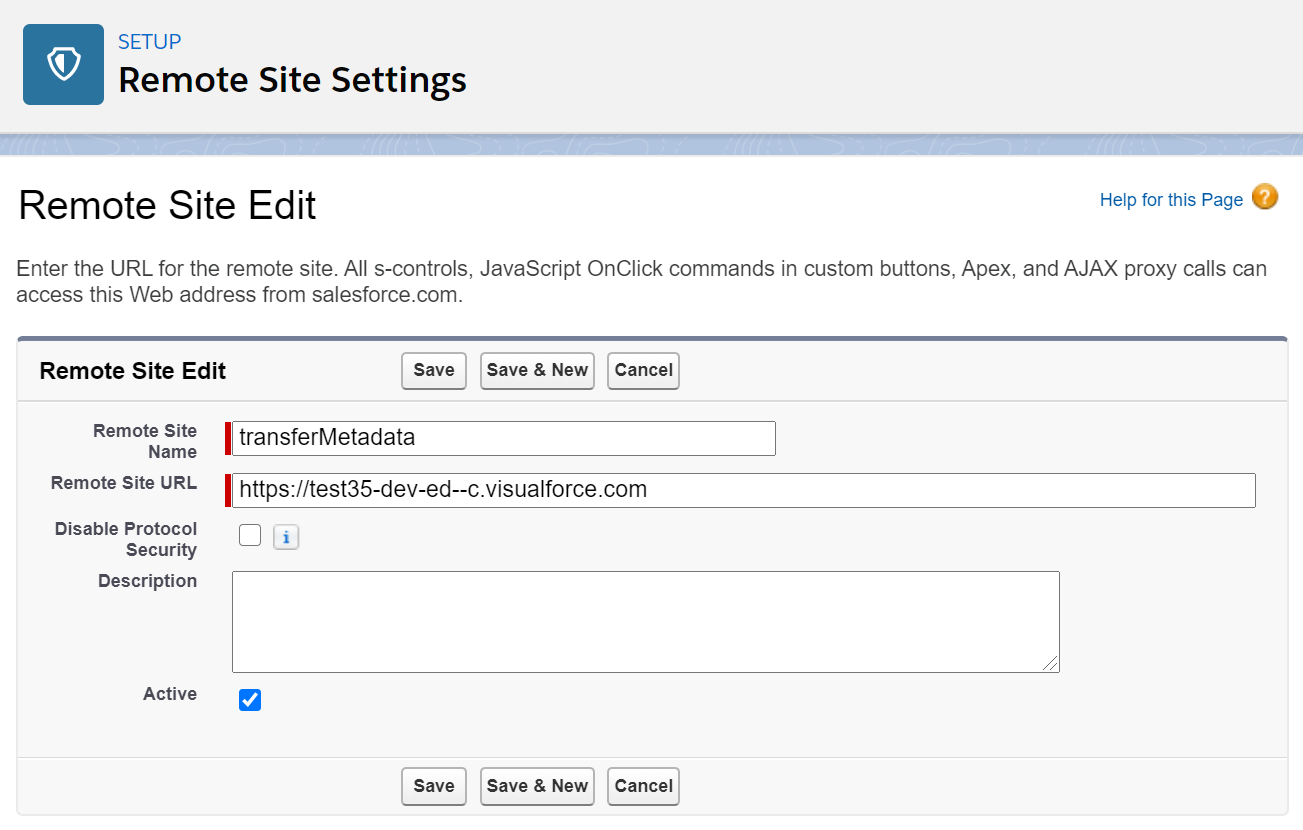This screenshot has width=1303, height=830.
Task: Uncheck the Active checkbox
Action: pyautogui.click(x=250, y=700)
